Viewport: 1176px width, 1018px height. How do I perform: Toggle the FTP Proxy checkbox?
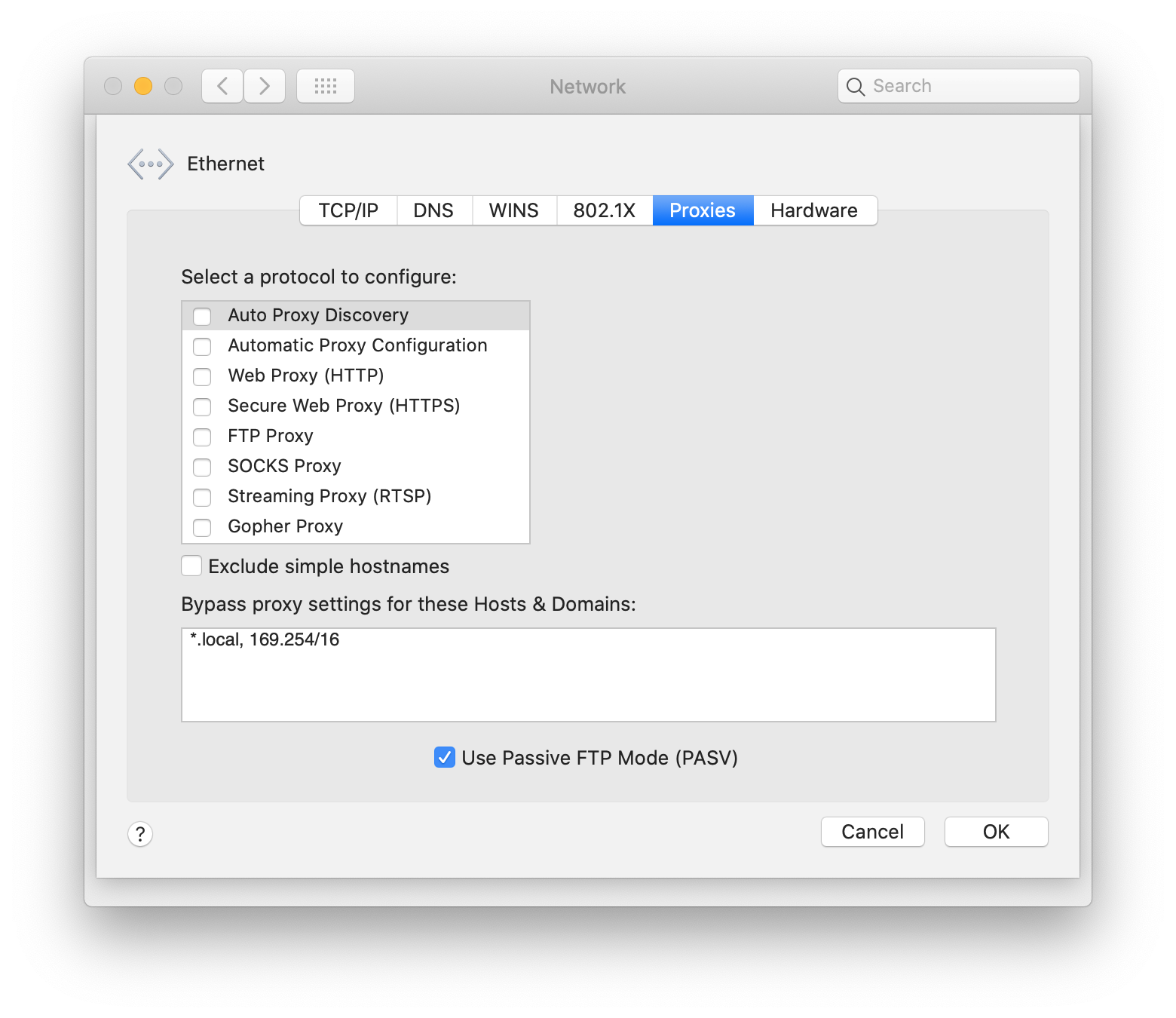click(202, 437)
